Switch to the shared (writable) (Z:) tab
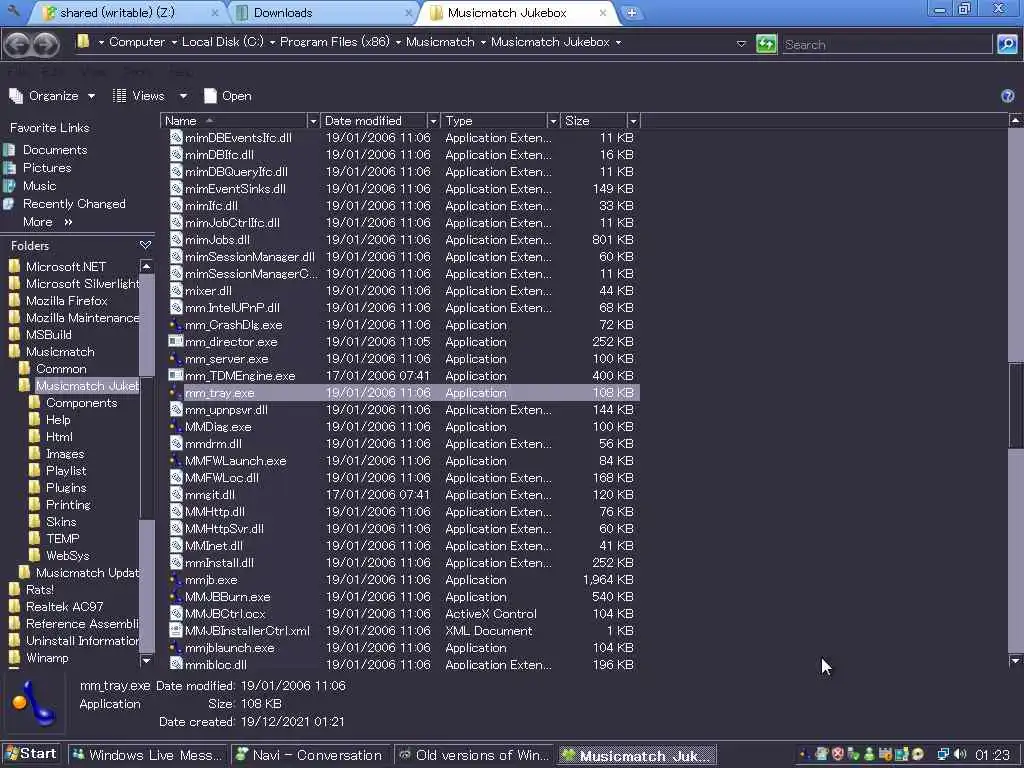Viewport: 1024px width, 768px height. click(x=129, y=12)
